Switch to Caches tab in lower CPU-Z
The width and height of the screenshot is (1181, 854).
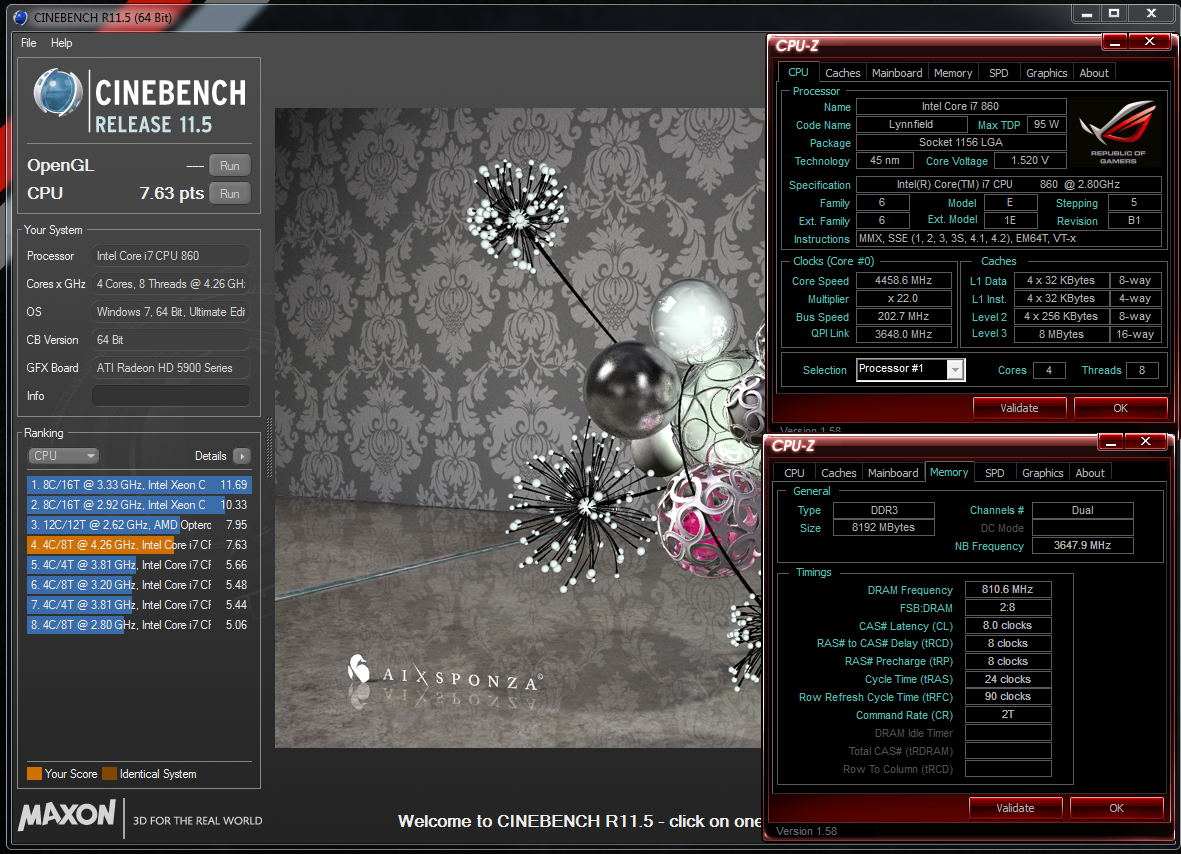click(838, 473)
